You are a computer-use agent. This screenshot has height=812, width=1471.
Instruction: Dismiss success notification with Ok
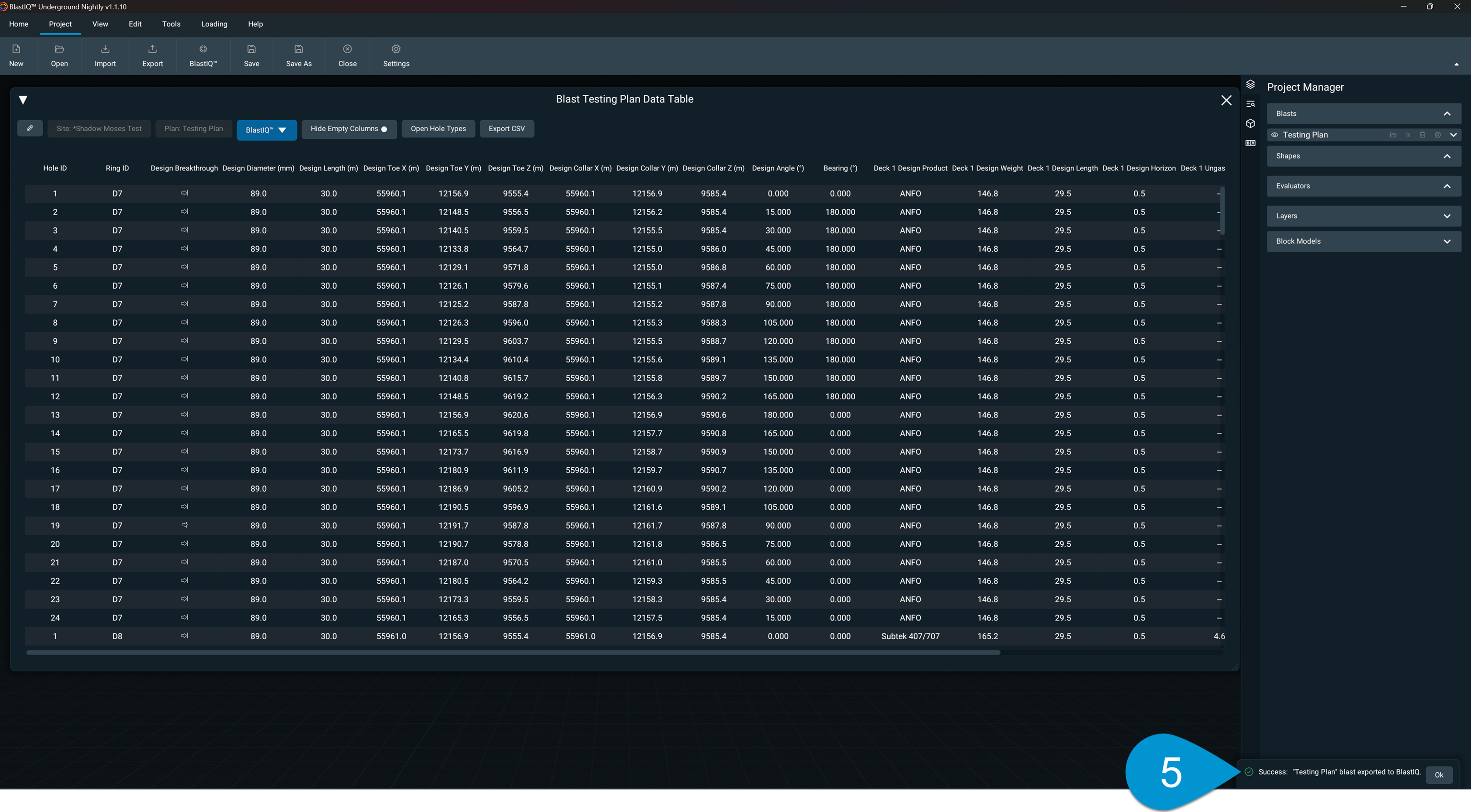pyautogui.click(x=1438, y=775)
